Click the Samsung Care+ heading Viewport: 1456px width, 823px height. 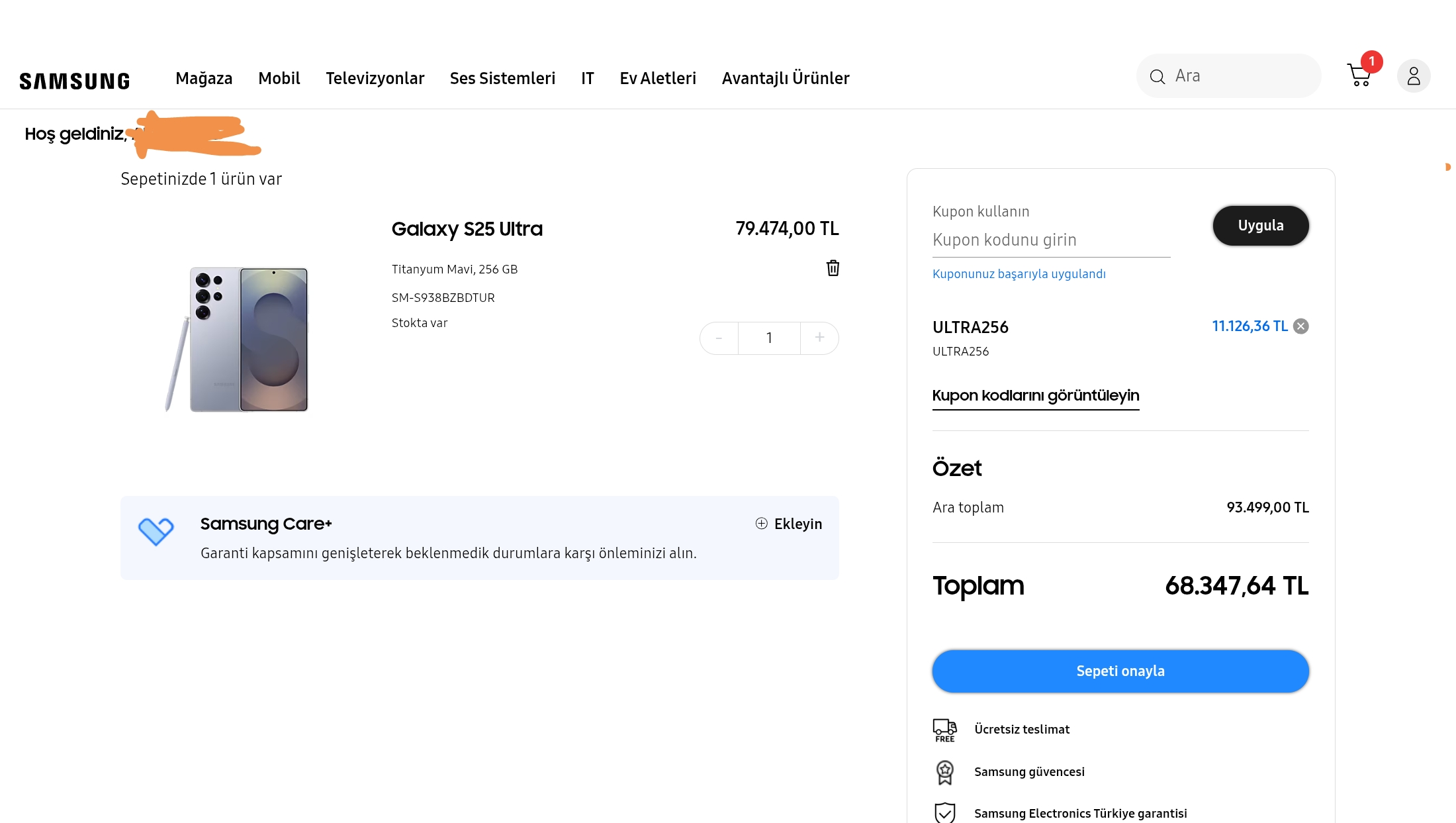click(266, 524)
